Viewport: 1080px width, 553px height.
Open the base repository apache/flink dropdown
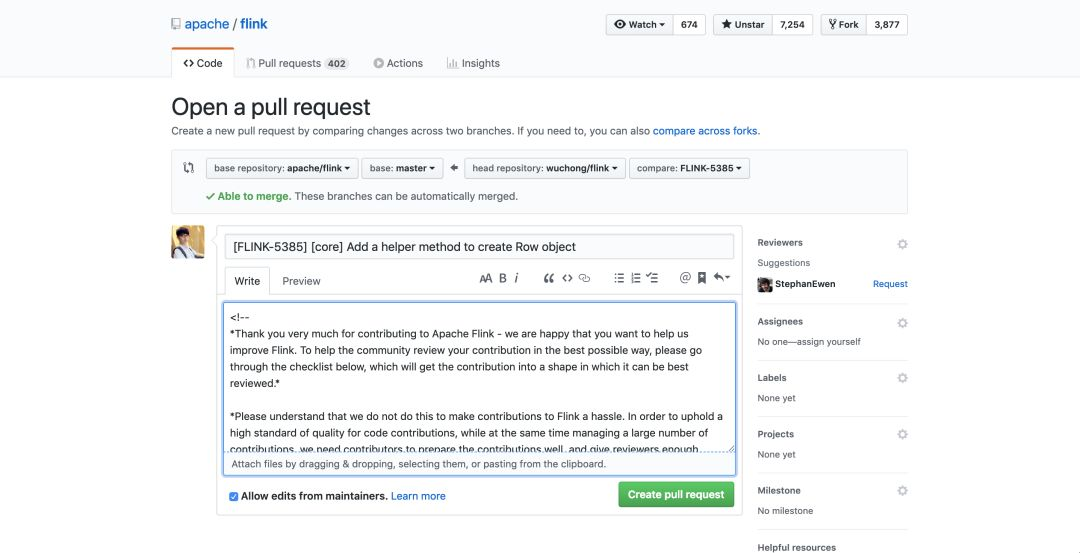point(282,169)
